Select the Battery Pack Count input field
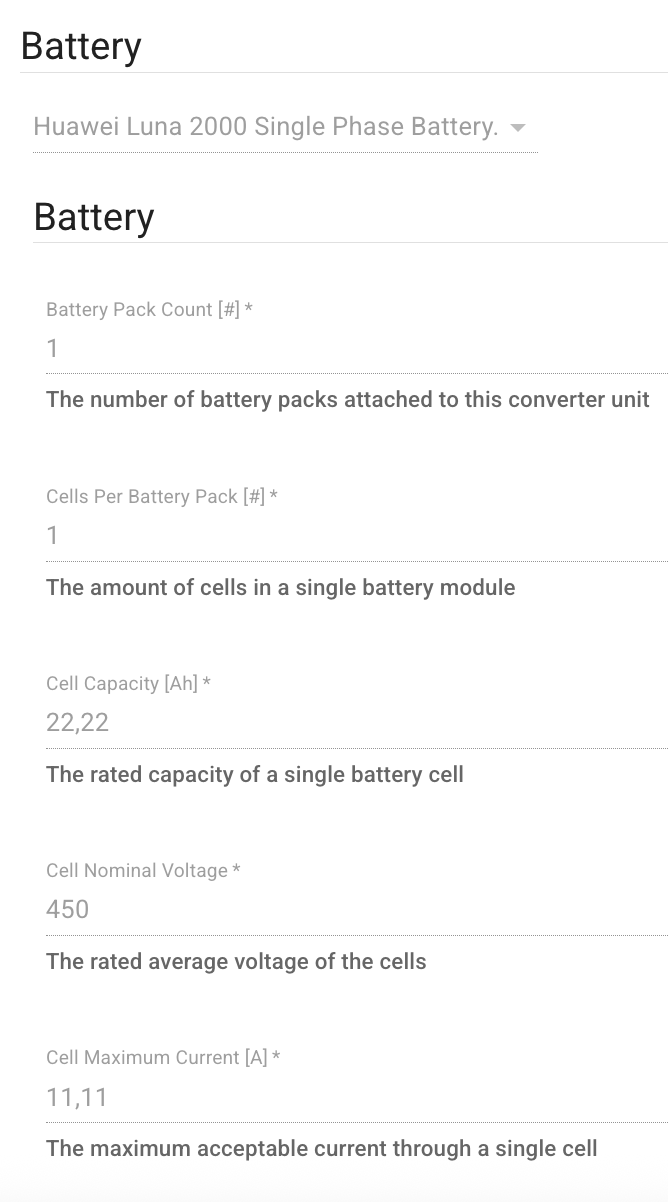 [x=300, y=348]
